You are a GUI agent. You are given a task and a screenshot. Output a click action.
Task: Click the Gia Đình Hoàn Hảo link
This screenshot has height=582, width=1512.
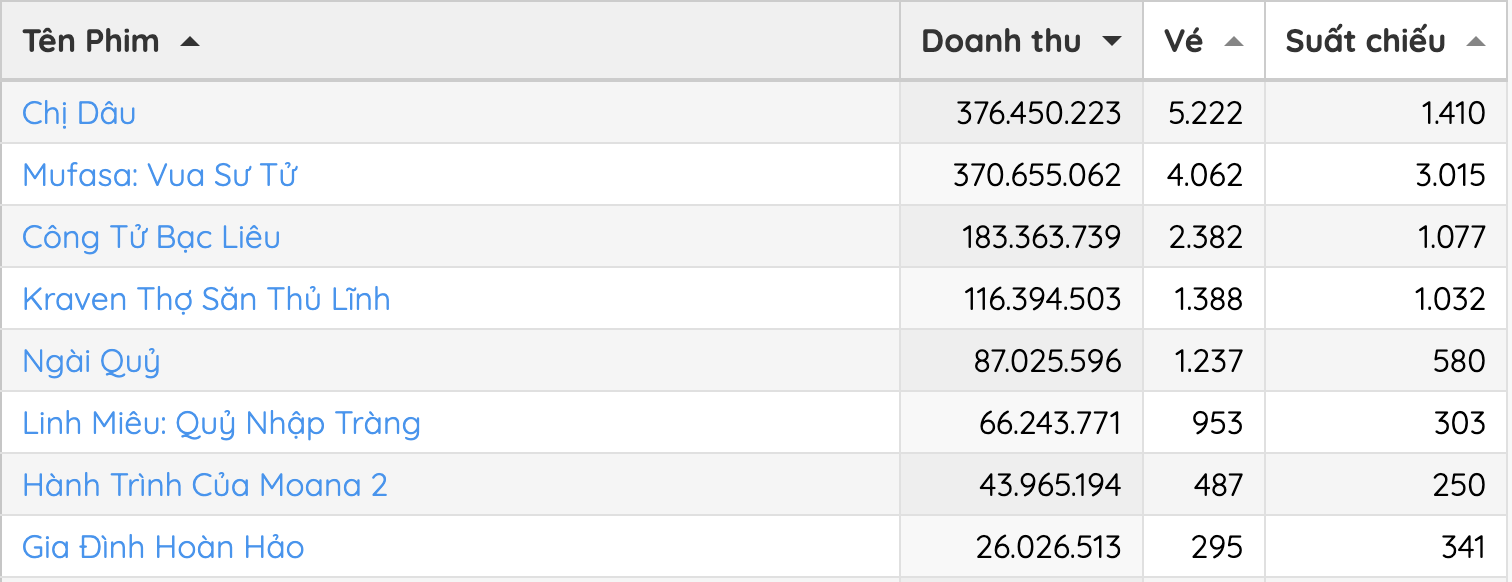[163, 547]
